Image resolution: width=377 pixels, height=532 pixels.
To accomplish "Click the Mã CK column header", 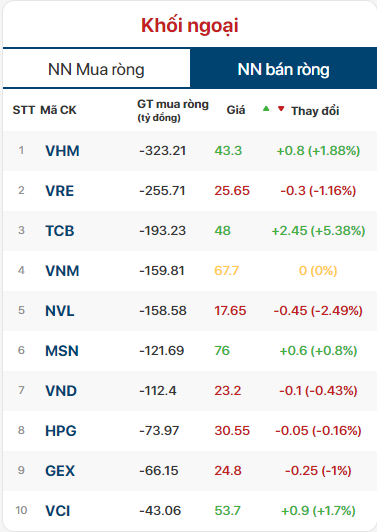I will pos(58,110).
